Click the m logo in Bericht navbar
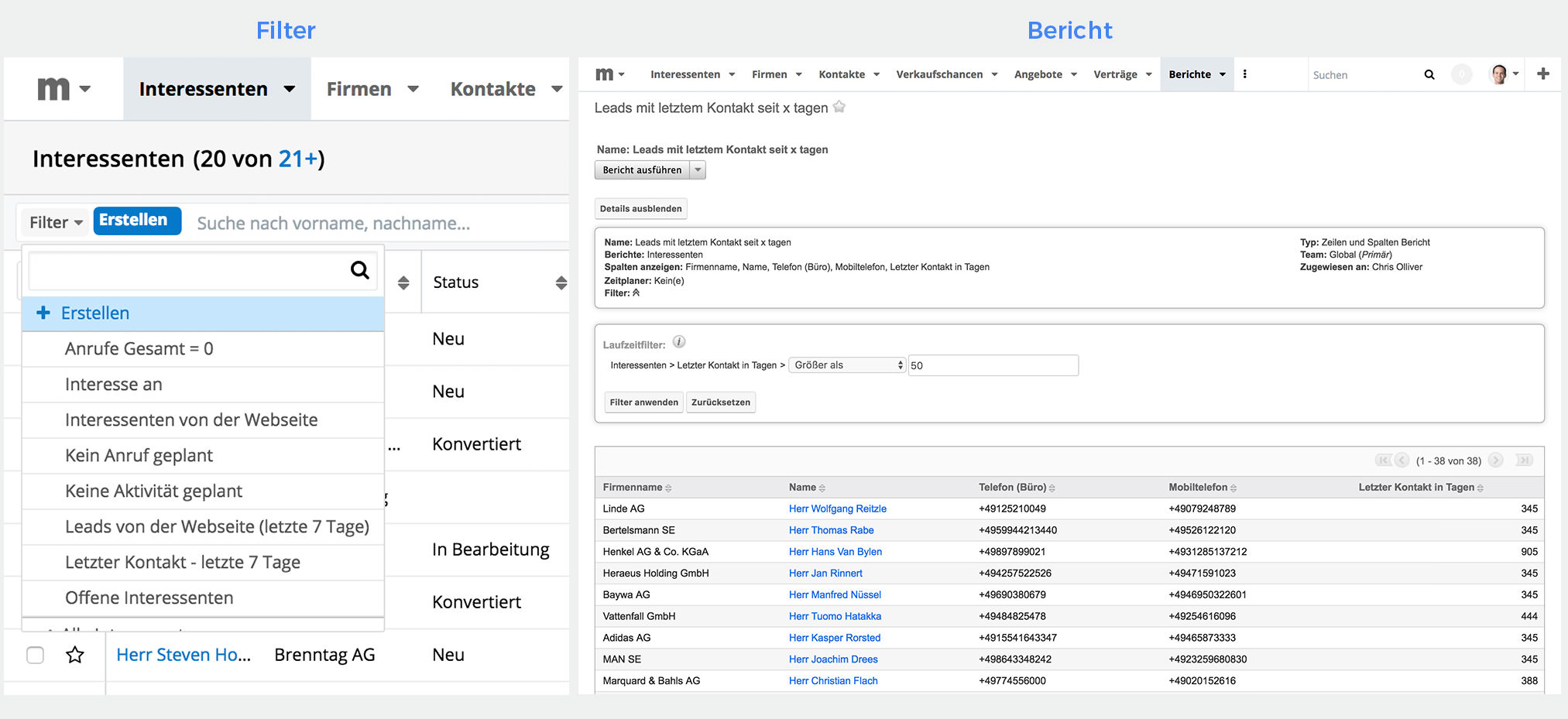The image size is (1568, 719). coord(605,74)
